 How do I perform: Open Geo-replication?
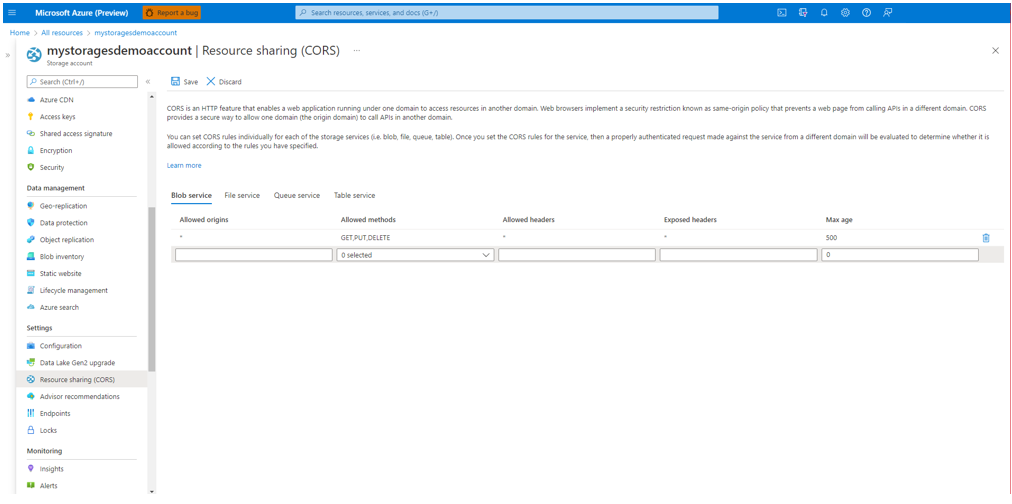[x=63, y=206]
